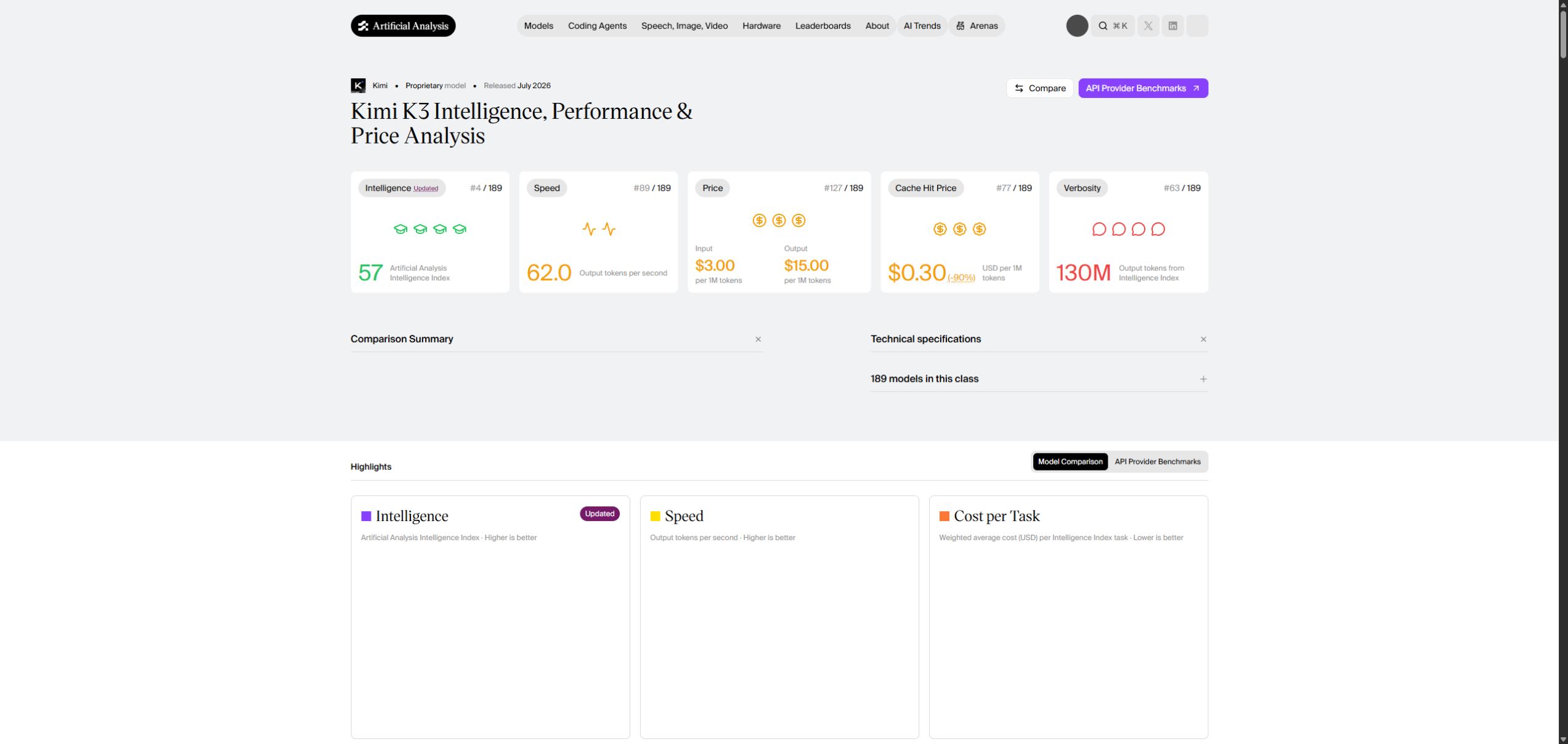Click the Updated label in Intelligence card
Image resolution: width=1568 pixels, height=744 pixels.
point(426,188)
